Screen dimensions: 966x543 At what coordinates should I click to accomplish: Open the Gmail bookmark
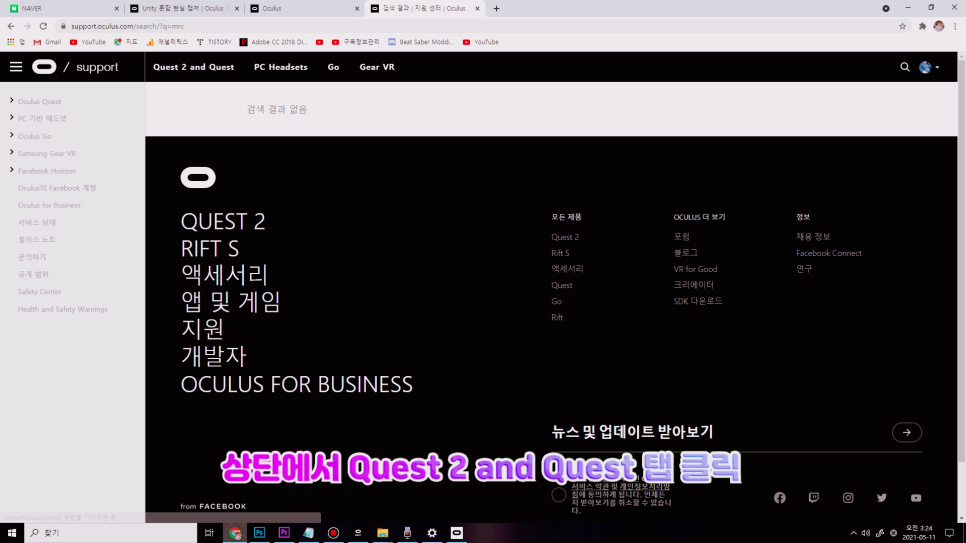[47, 42]
